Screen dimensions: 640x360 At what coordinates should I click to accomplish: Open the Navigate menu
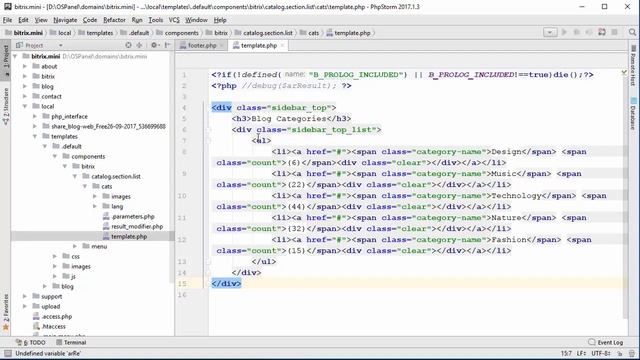tap(65, 20)
